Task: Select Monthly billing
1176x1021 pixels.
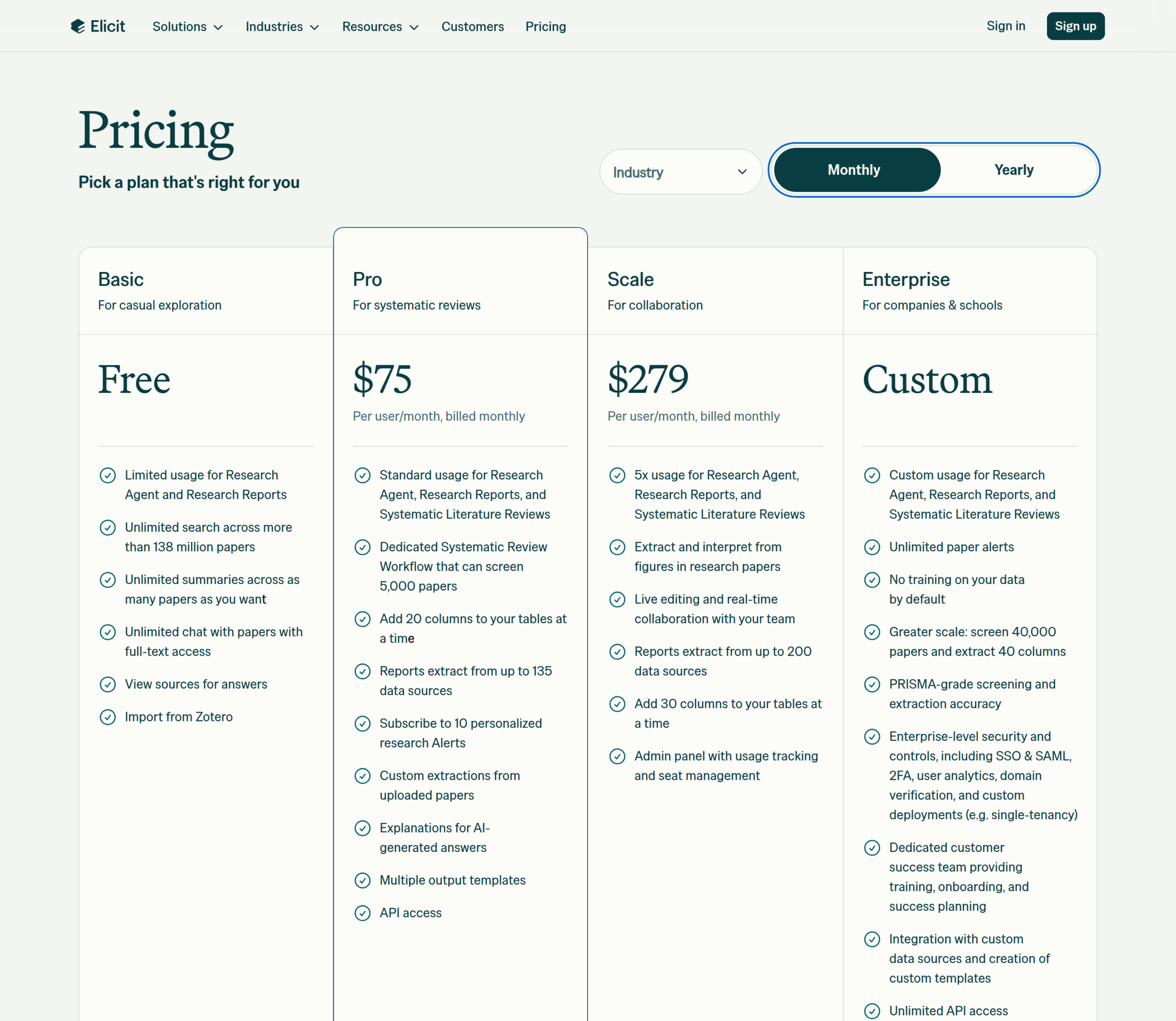Action: coord(857,170)
